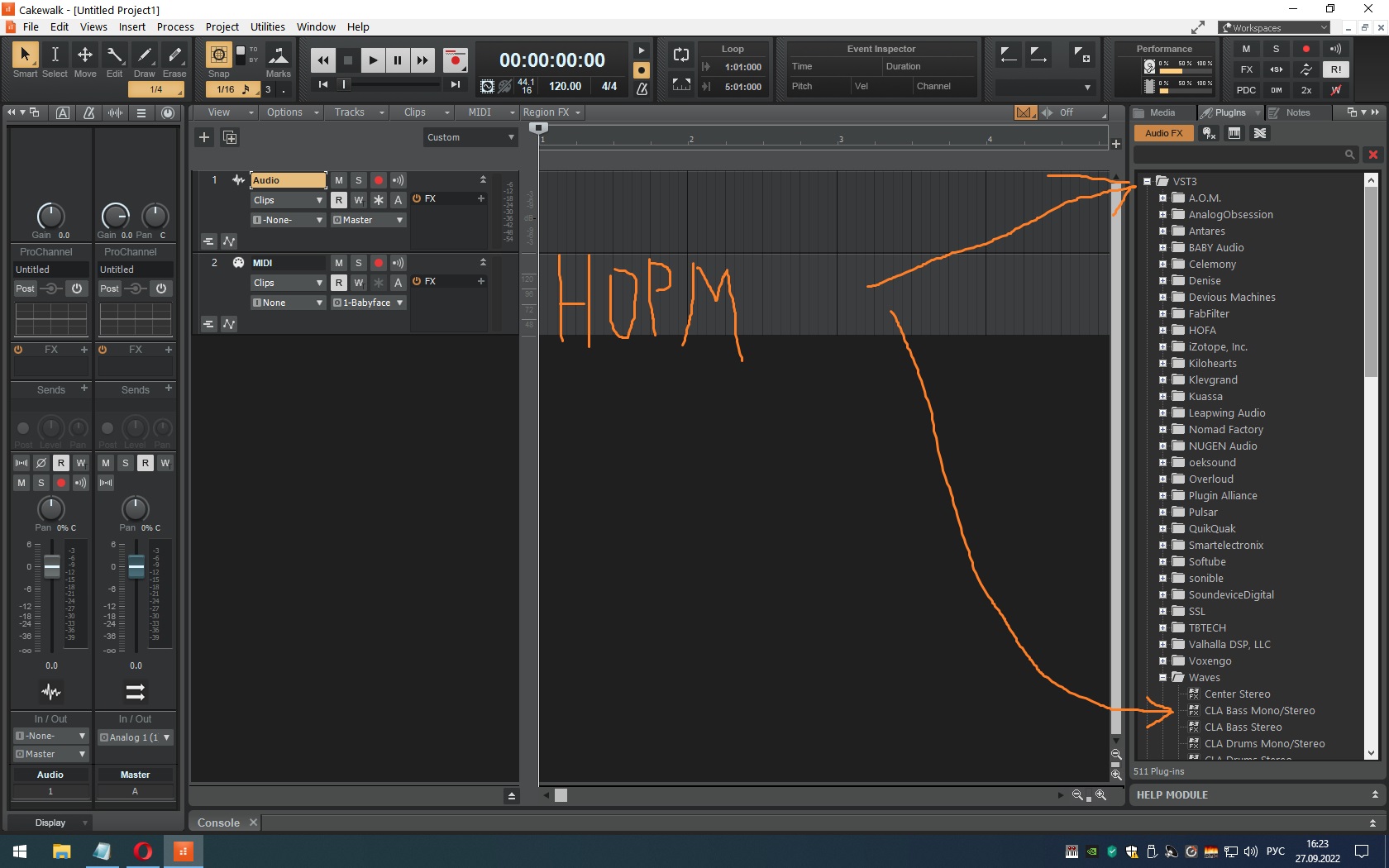Open Audio track Clips edit filter dropdown

point(288,200)
